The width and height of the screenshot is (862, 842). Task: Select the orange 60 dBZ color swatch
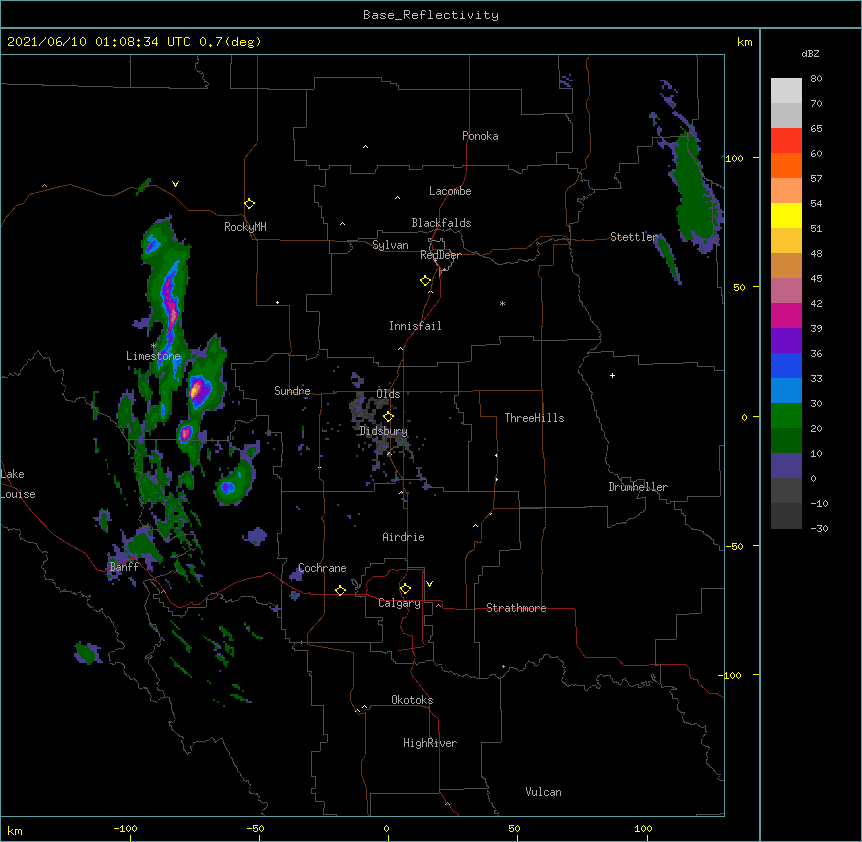(x=786, y=165)
